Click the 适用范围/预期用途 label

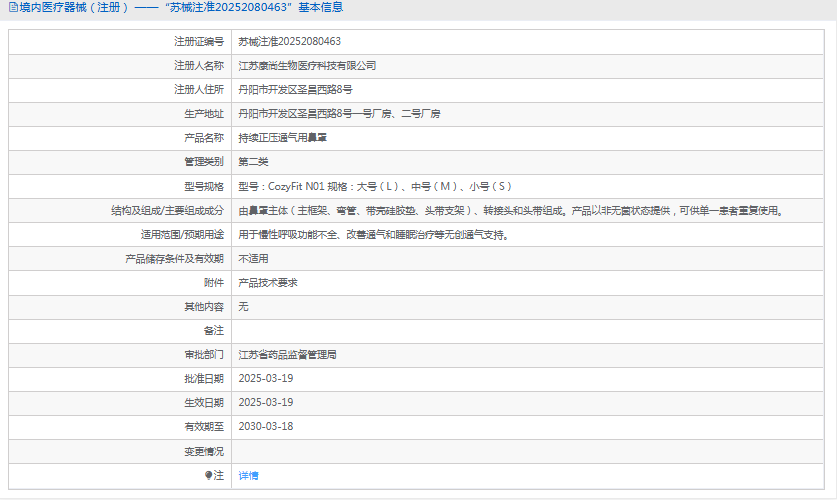coord(182,235)
